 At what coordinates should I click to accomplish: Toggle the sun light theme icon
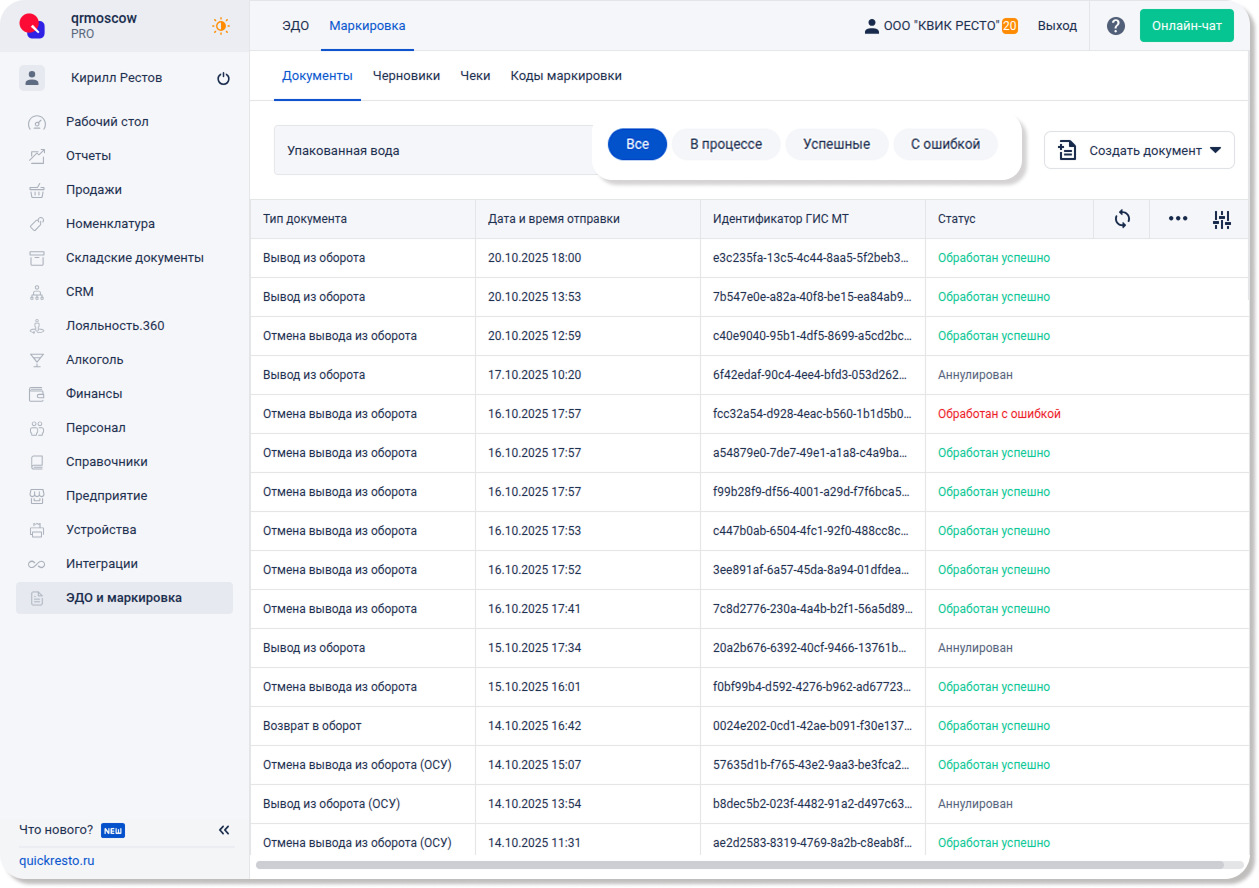click(221, 26)
